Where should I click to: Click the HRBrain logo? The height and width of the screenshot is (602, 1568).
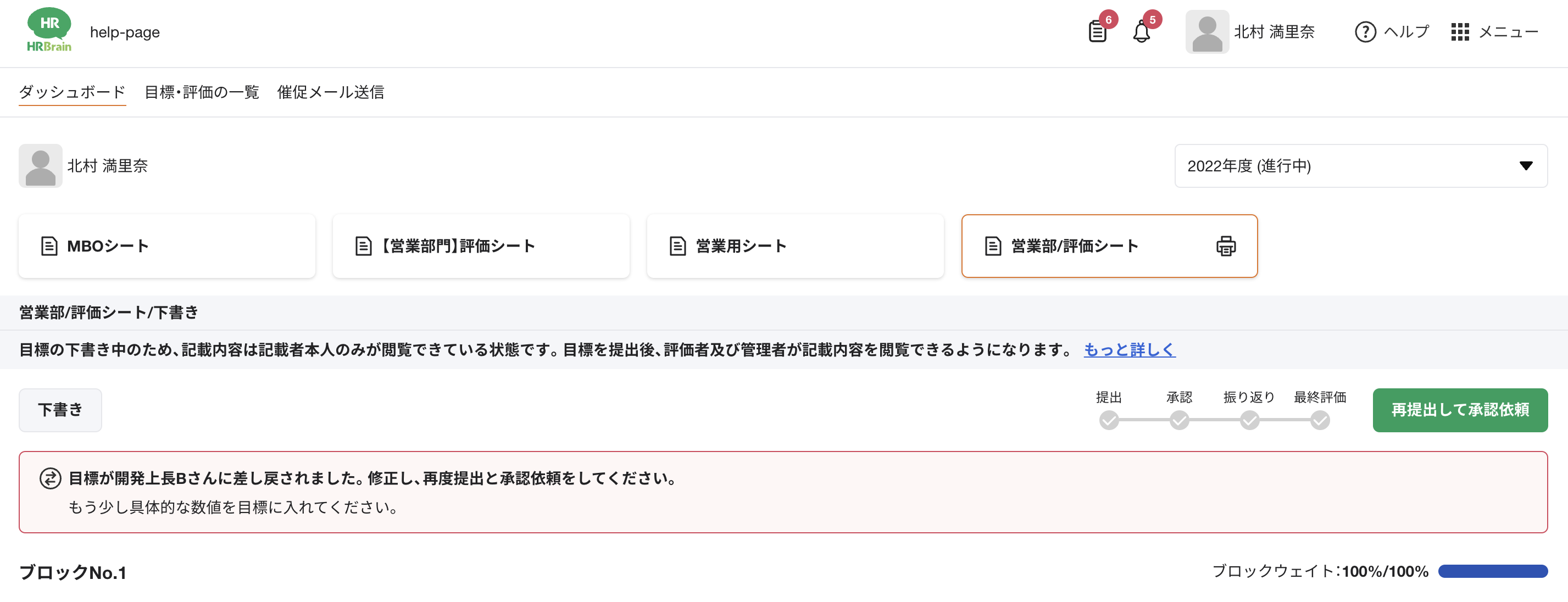(49, 30)
